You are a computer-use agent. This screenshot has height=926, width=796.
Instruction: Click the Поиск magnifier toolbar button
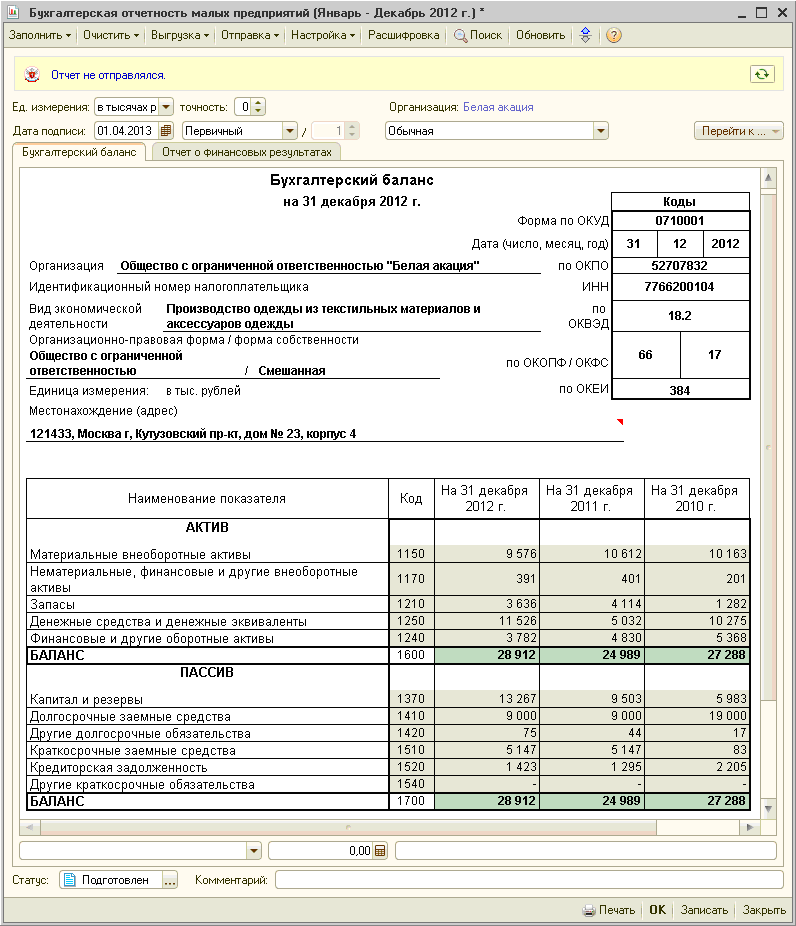pos(478,35)
